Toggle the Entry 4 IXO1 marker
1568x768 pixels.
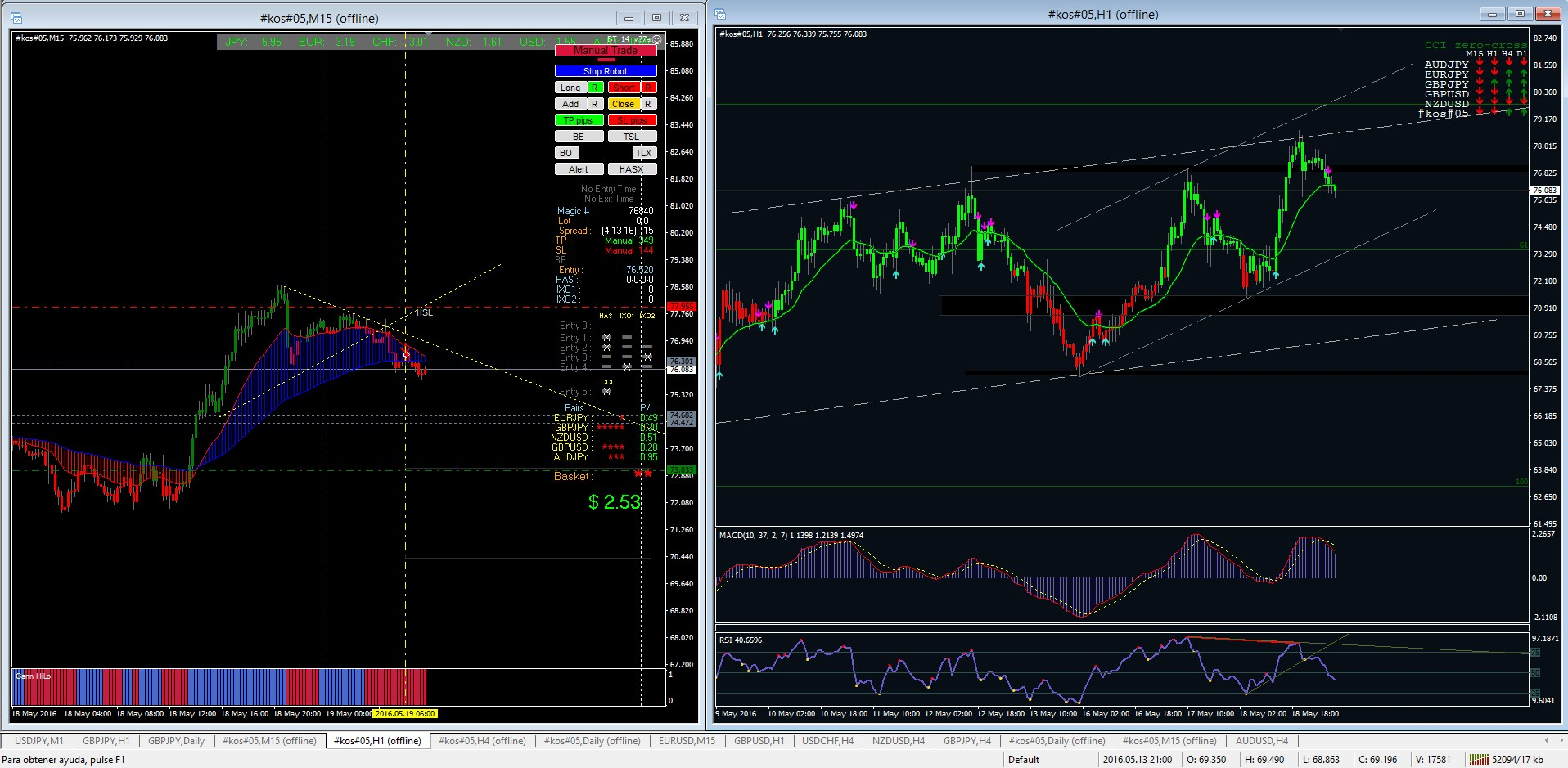pos(627,366)
